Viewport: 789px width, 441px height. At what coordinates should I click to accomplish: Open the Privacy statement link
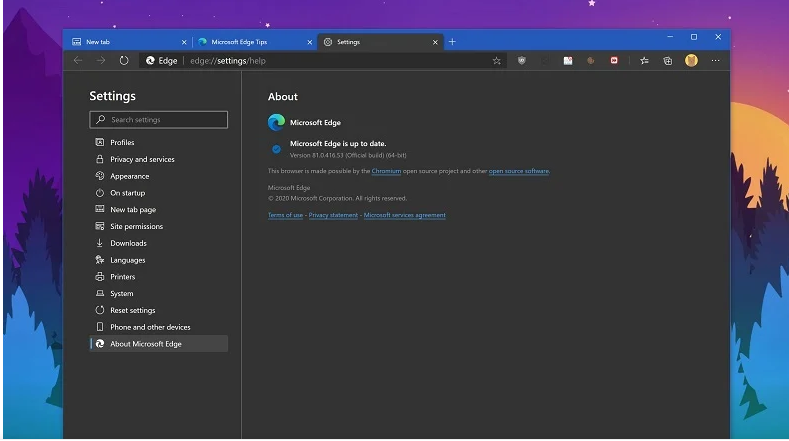pyautogui.click(x=333, y=215)
